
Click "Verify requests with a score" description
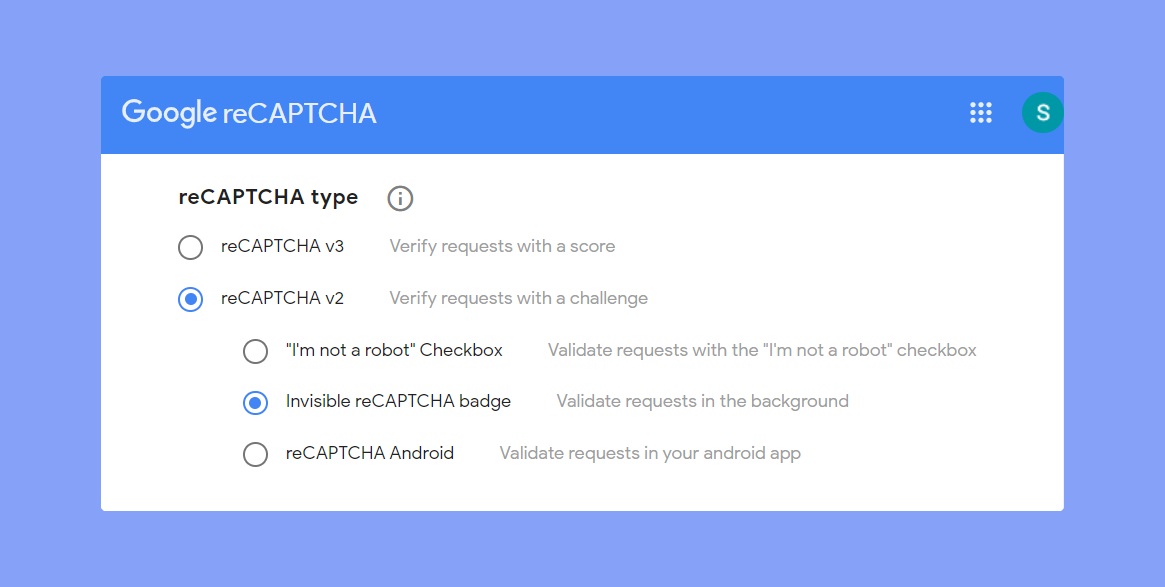pyautogui.click(x=502, y=246)
